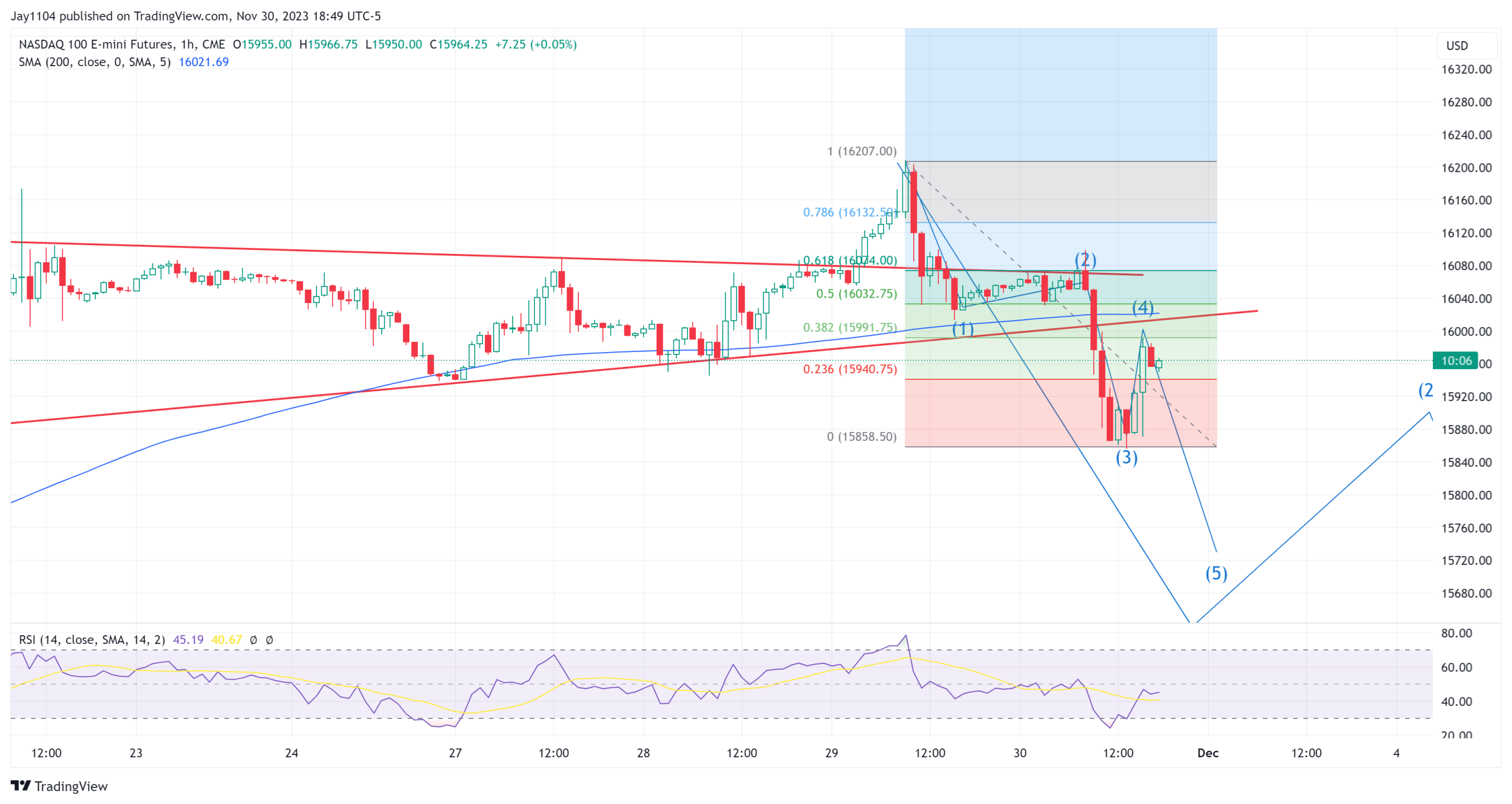
Task: Click the 27 date label on time axis
Action: pos(455,753)
